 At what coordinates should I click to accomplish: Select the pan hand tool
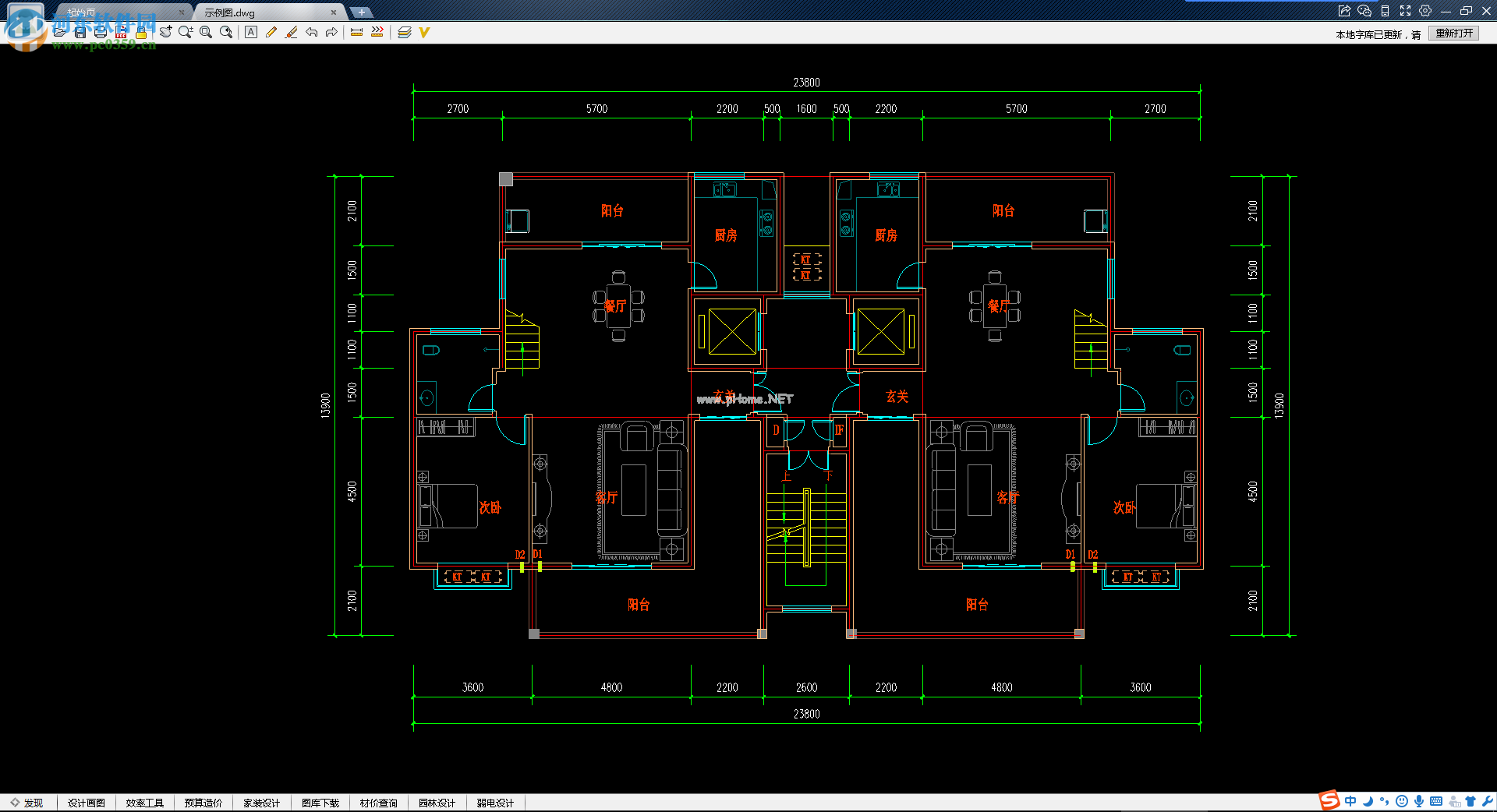[165, 32]
